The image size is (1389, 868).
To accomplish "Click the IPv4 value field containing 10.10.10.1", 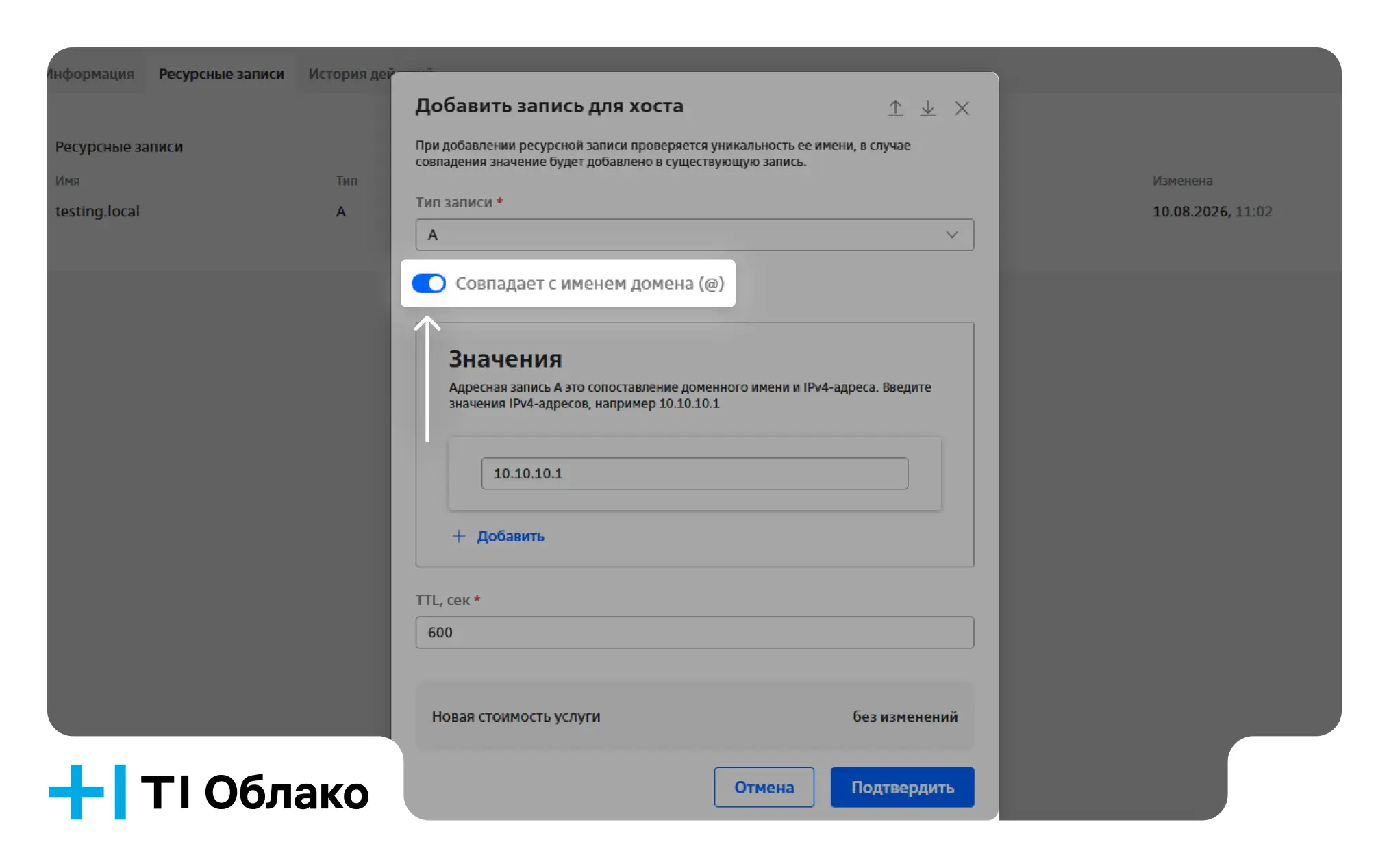I will pyautogui.click(x=694, y=474).
